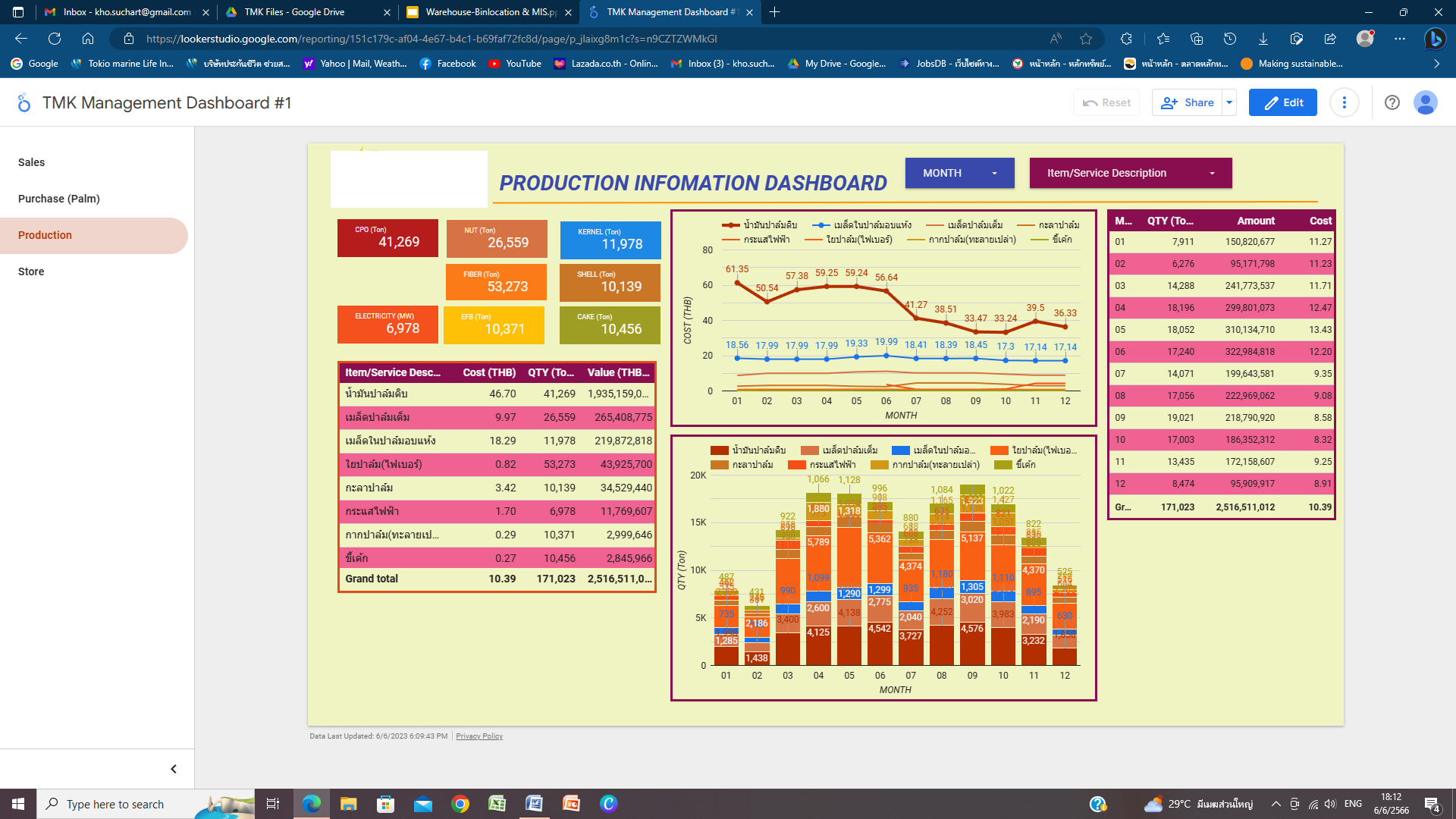Click the Looker Studio logo icon
The height and width of the screenshot is (819, 1456).
[24, 102]
